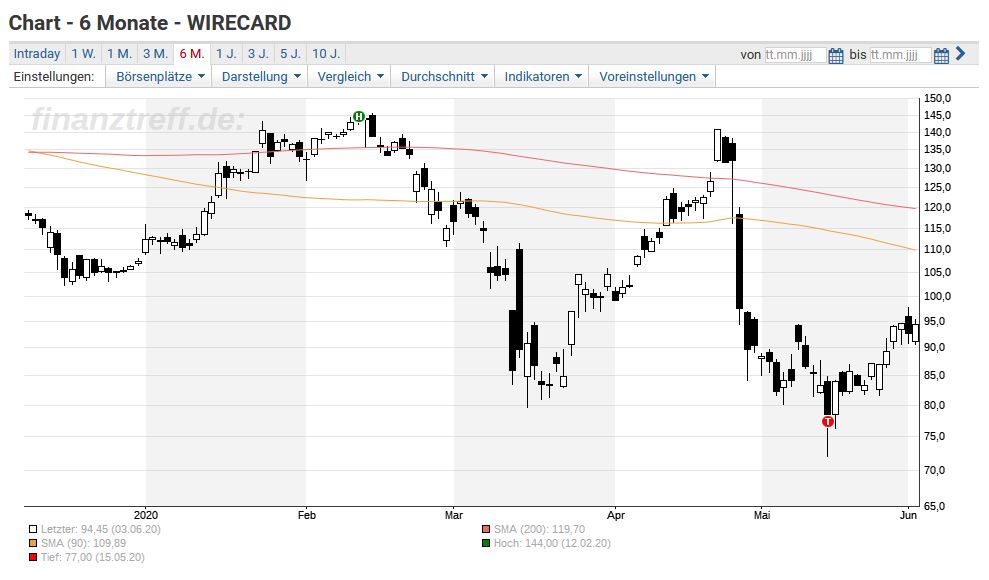Click the 'Letzter: 94,45 (03.06.20)' legend text
Viewport: 989px width, 580px height.
click(x=101, y=530)
